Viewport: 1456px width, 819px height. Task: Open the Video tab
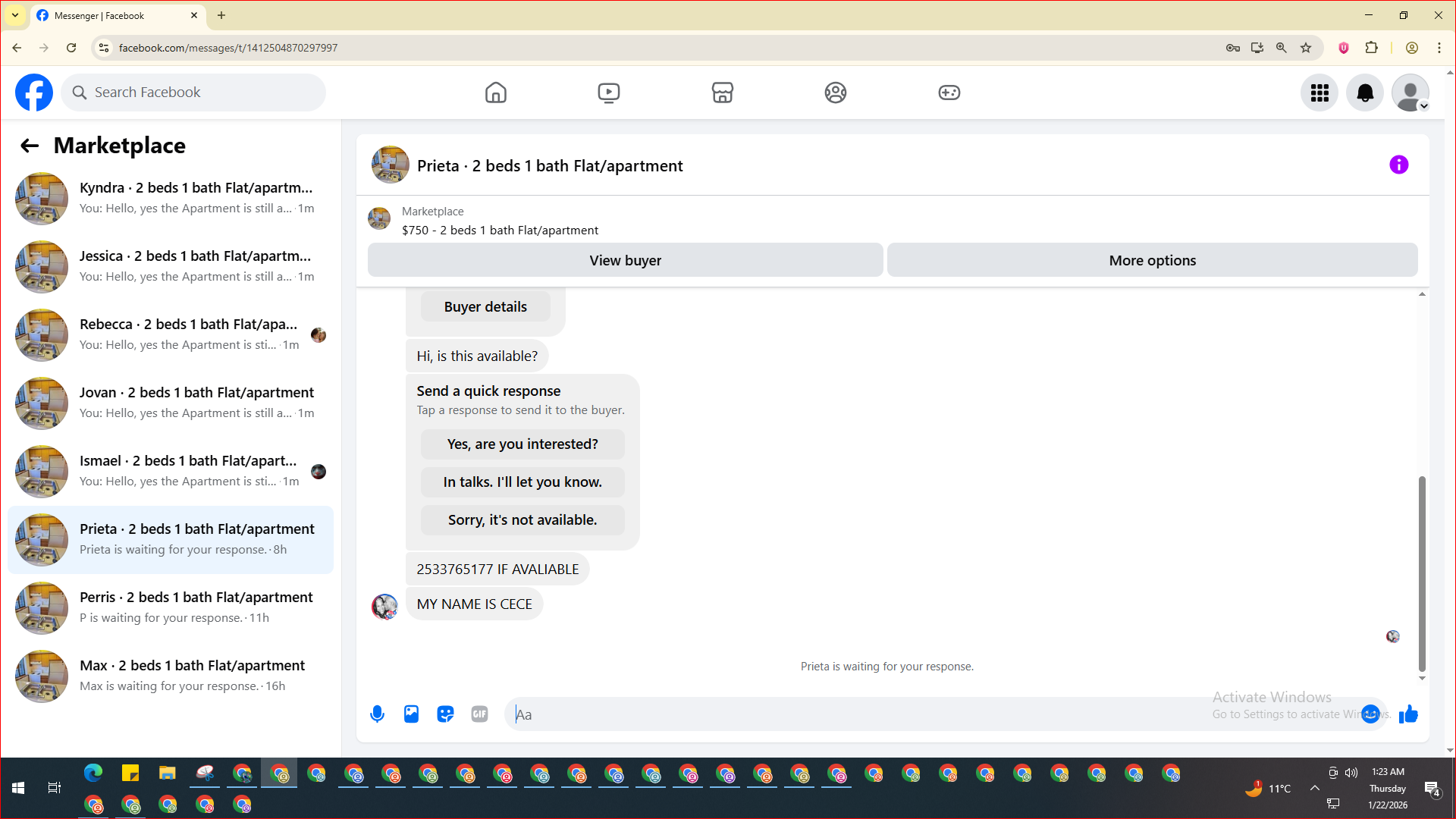[608, 93]
